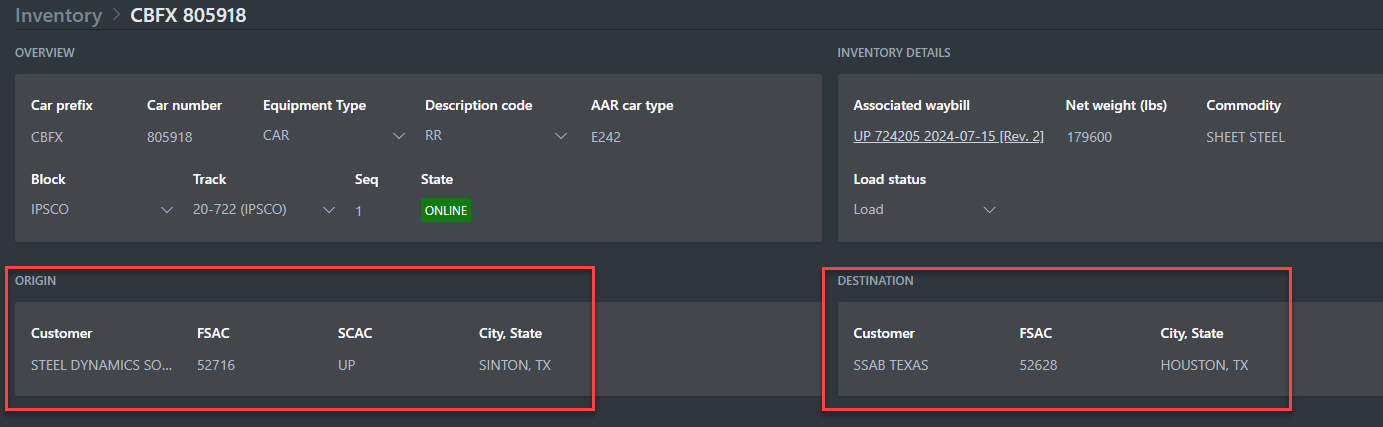Open the Track 20-722 (IPSCO) dropdown
The height and width of the screenshot is (427, 1383).
[x=264, y=210]
